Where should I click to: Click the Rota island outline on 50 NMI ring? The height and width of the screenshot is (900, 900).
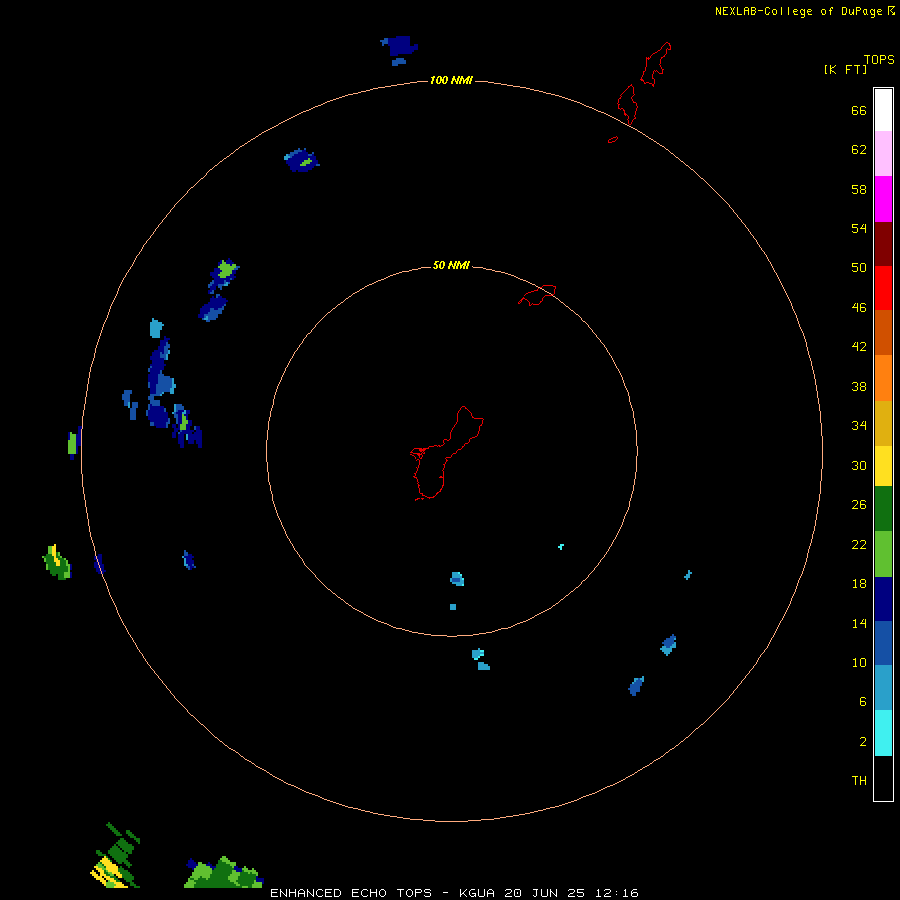537,295
